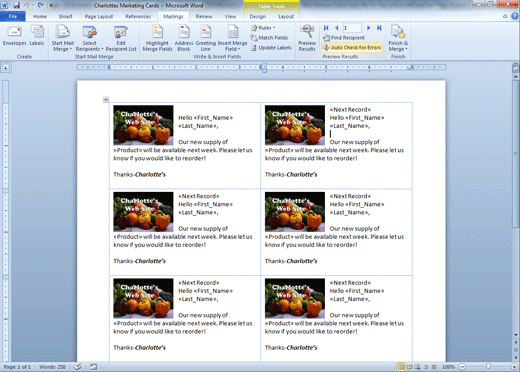Open the Envelopes tool
The width and height of the screenshot is (520, 372).
(x=14, y=36)
